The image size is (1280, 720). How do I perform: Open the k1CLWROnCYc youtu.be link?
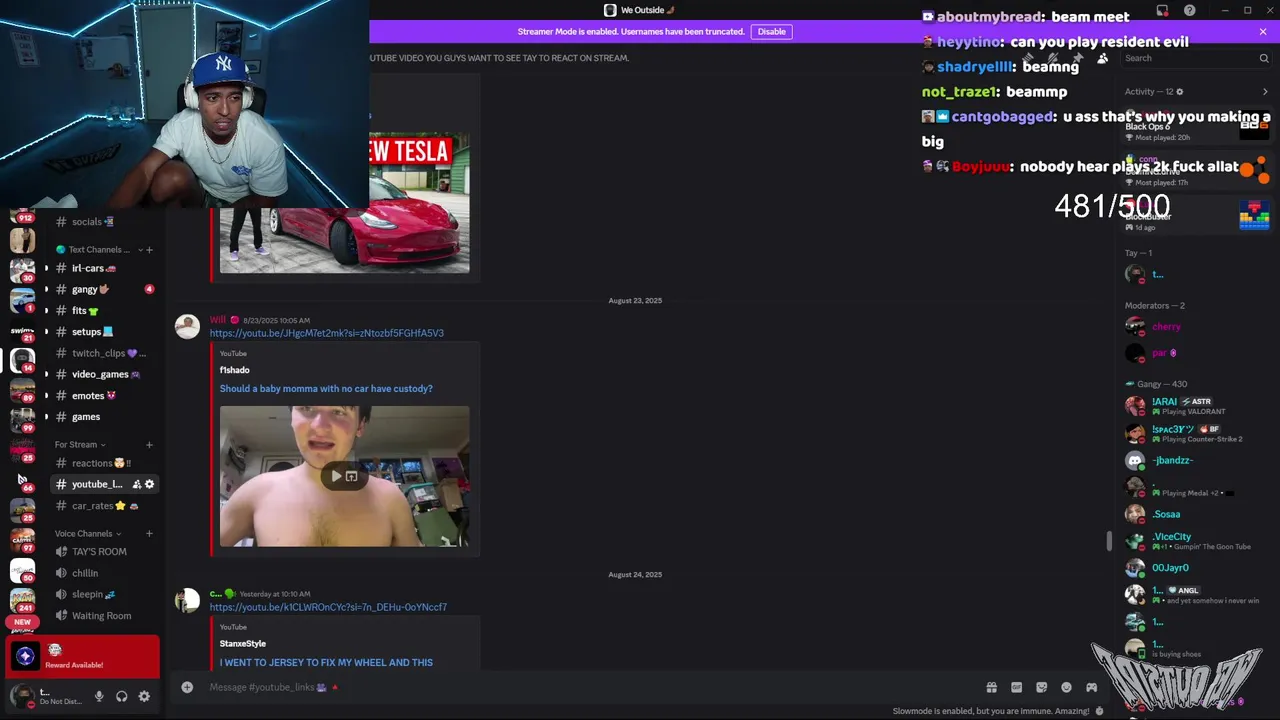[x=328, y=607]
